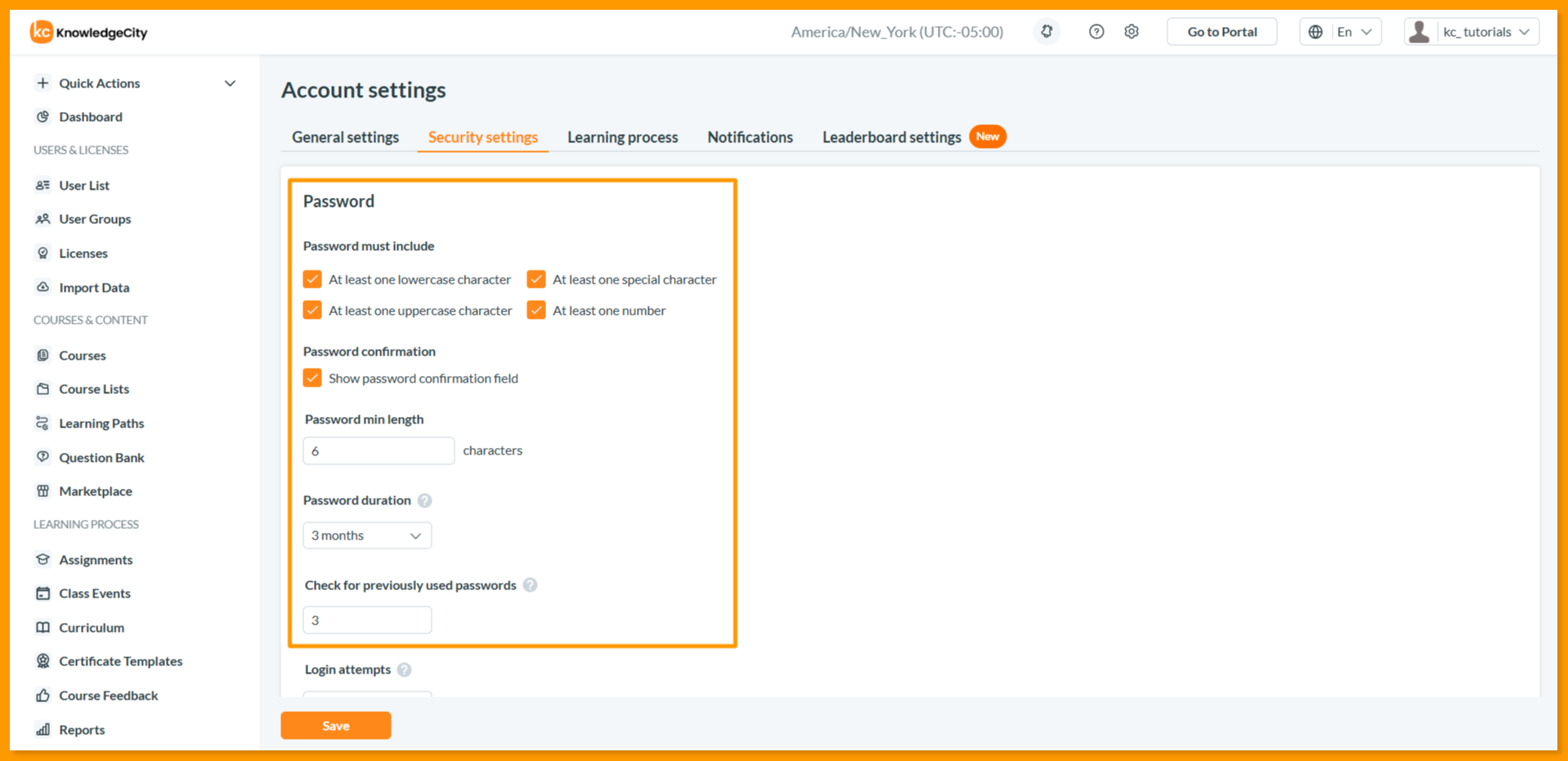This screenshot has height=761, width=1568.
Task: Open Class Events in the sidebar
Action: 95,593
